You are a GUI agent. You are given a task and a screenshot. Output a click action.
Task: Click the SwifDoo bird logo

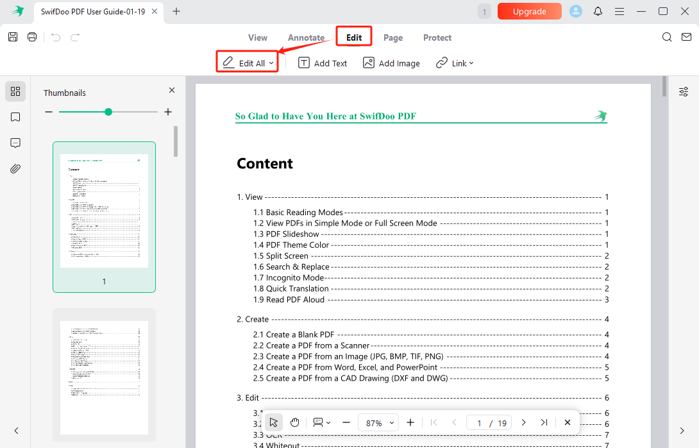pyautogui.click(x=18, y=11)
